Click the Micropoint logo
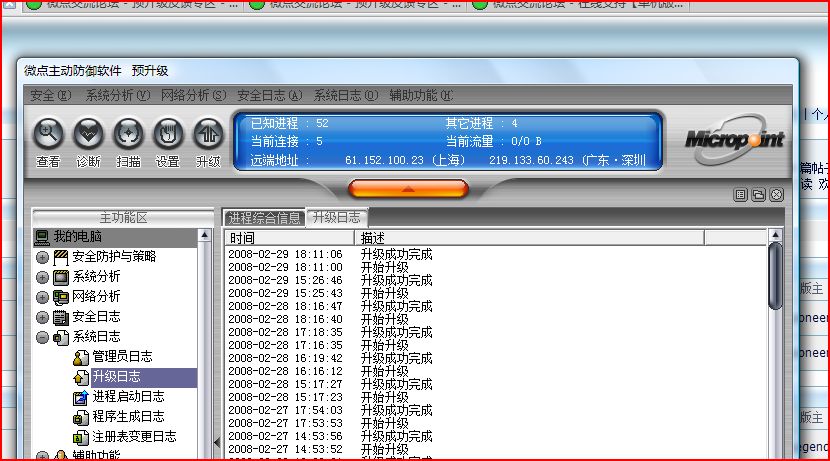Screen dimensions: 830x461 coord(734,139)
